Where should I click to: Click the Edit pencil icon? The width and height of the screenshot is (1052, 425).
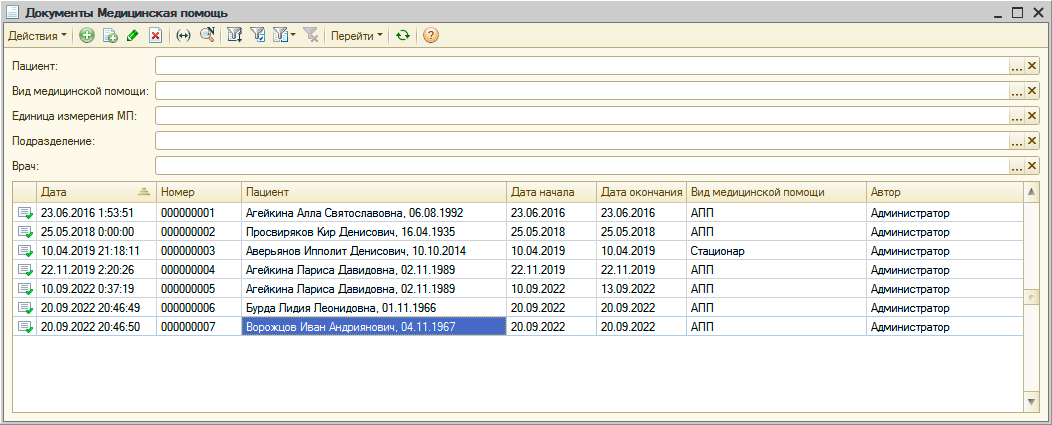coord(132,35)
